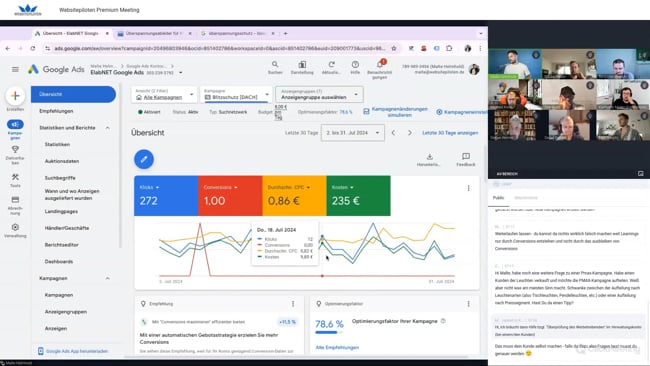Open Landingpages in the sidebar
The image size is (650, 366).
pos(61,211)
